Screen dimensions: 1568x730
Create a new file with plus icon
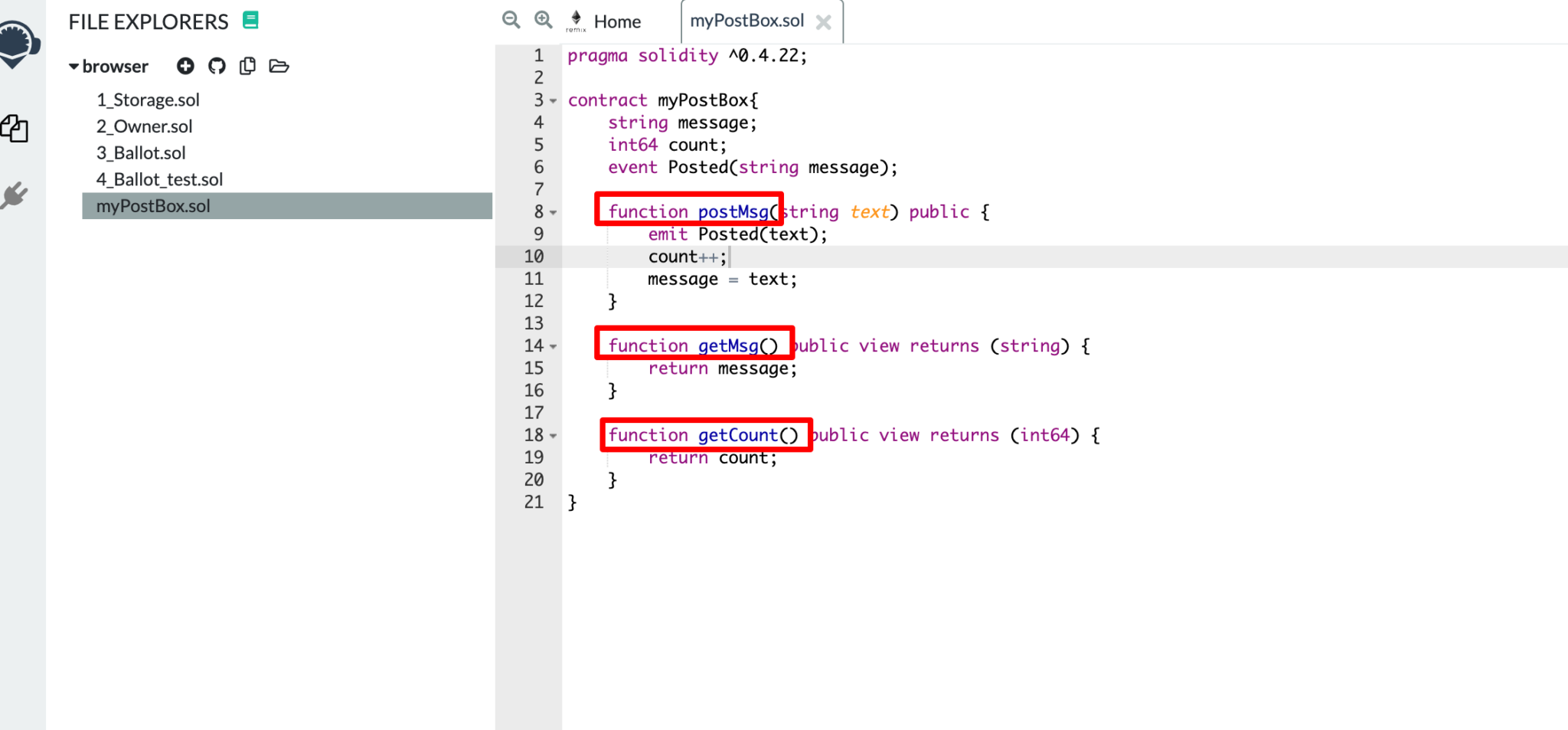(x=185, y=67)
